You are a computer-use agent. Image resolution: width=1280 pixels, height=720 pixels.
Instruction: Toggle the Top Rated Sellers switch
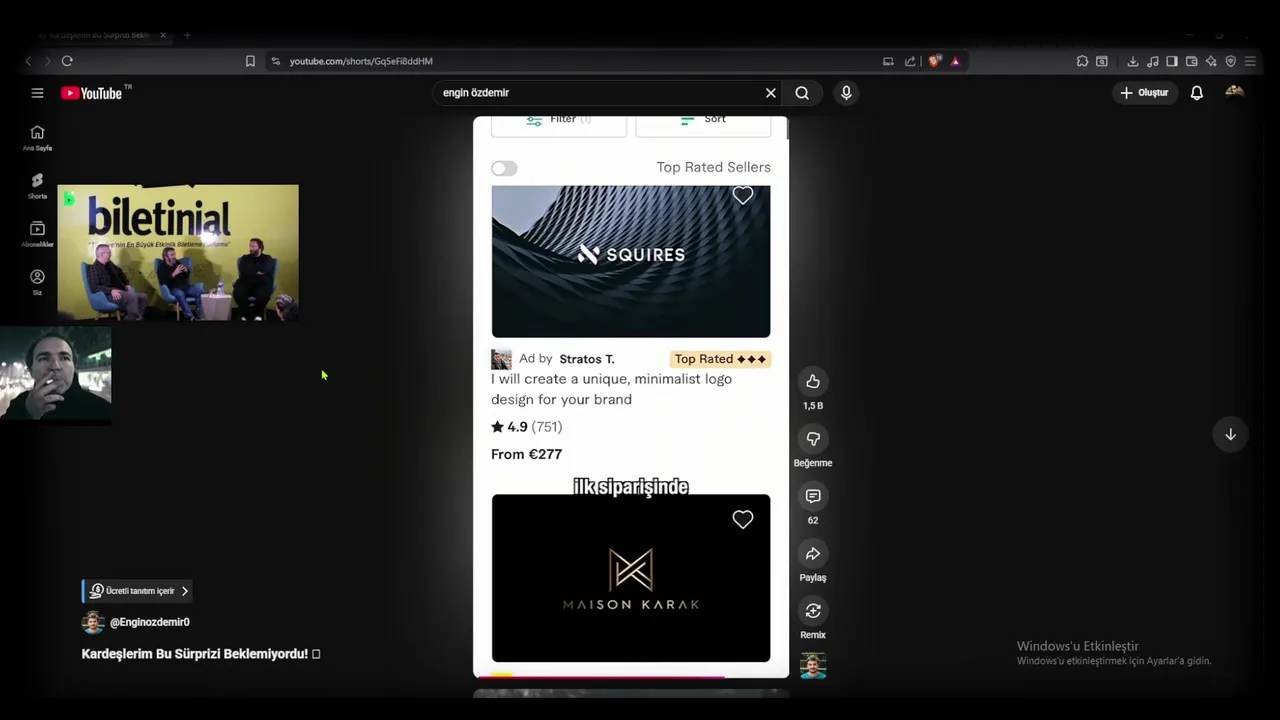point(504,168)
